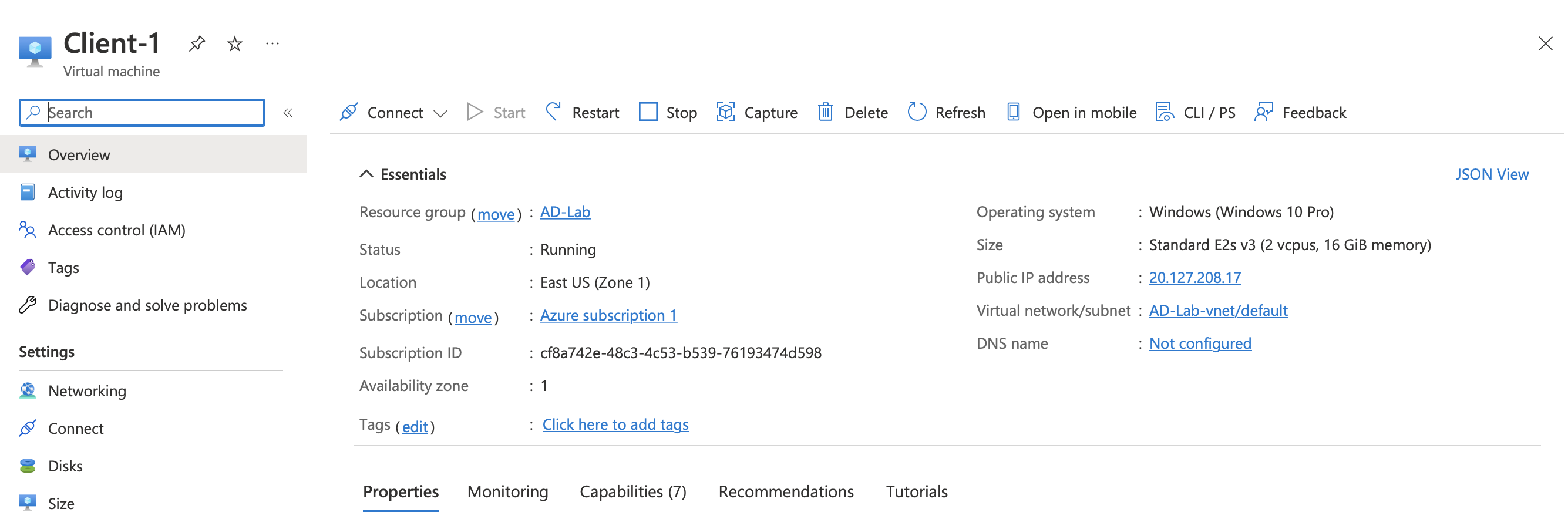This screenshot has width=1568, height=519.
Task: Click the Status value Running
Action: click(568, 250)
